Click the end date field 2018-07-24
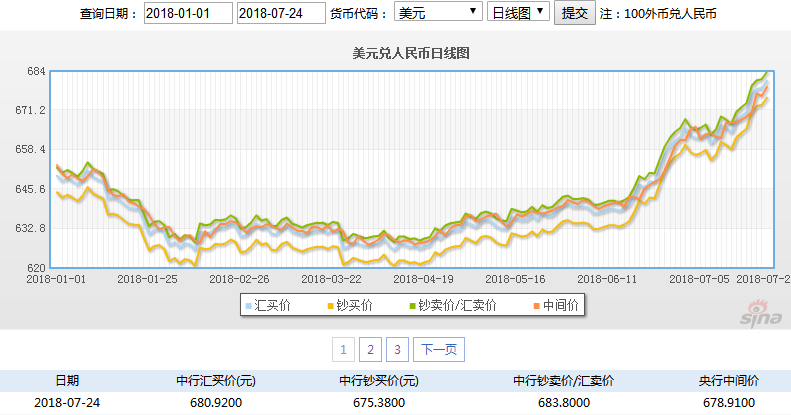 (281, 13)
